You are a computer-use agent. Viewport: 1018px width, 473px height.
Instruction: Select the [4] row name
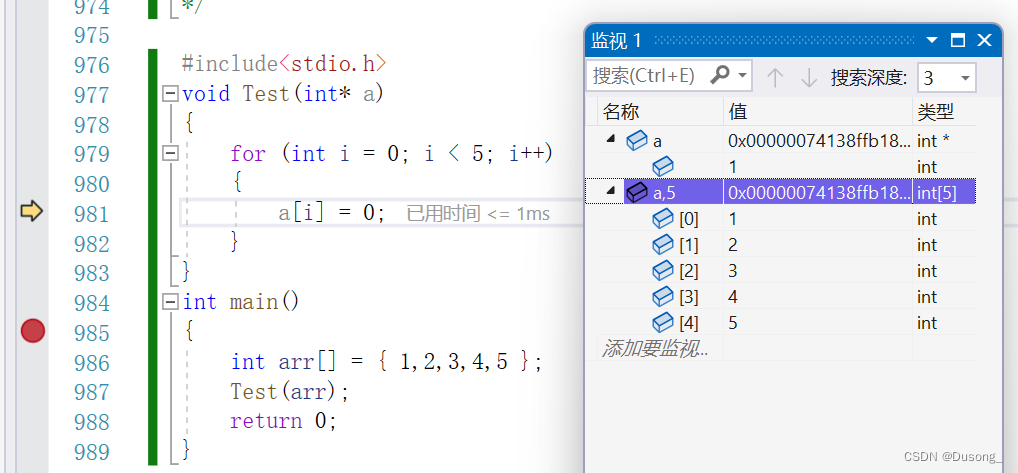pyautogui.click(x=689, y=323)
